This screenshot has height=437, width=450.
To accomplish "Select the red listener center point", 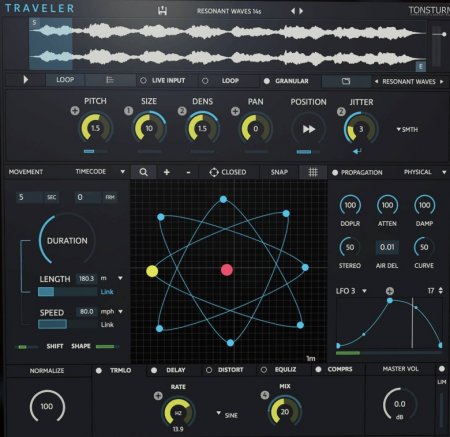I will 227,270.
